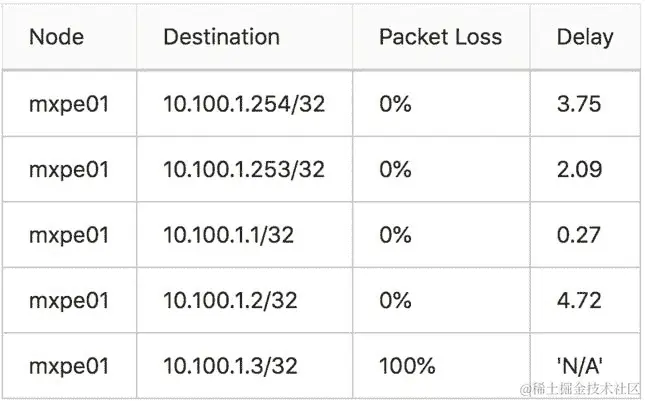Click the delay value 0.27
The image size is (645, 401).
coord(579,235)
